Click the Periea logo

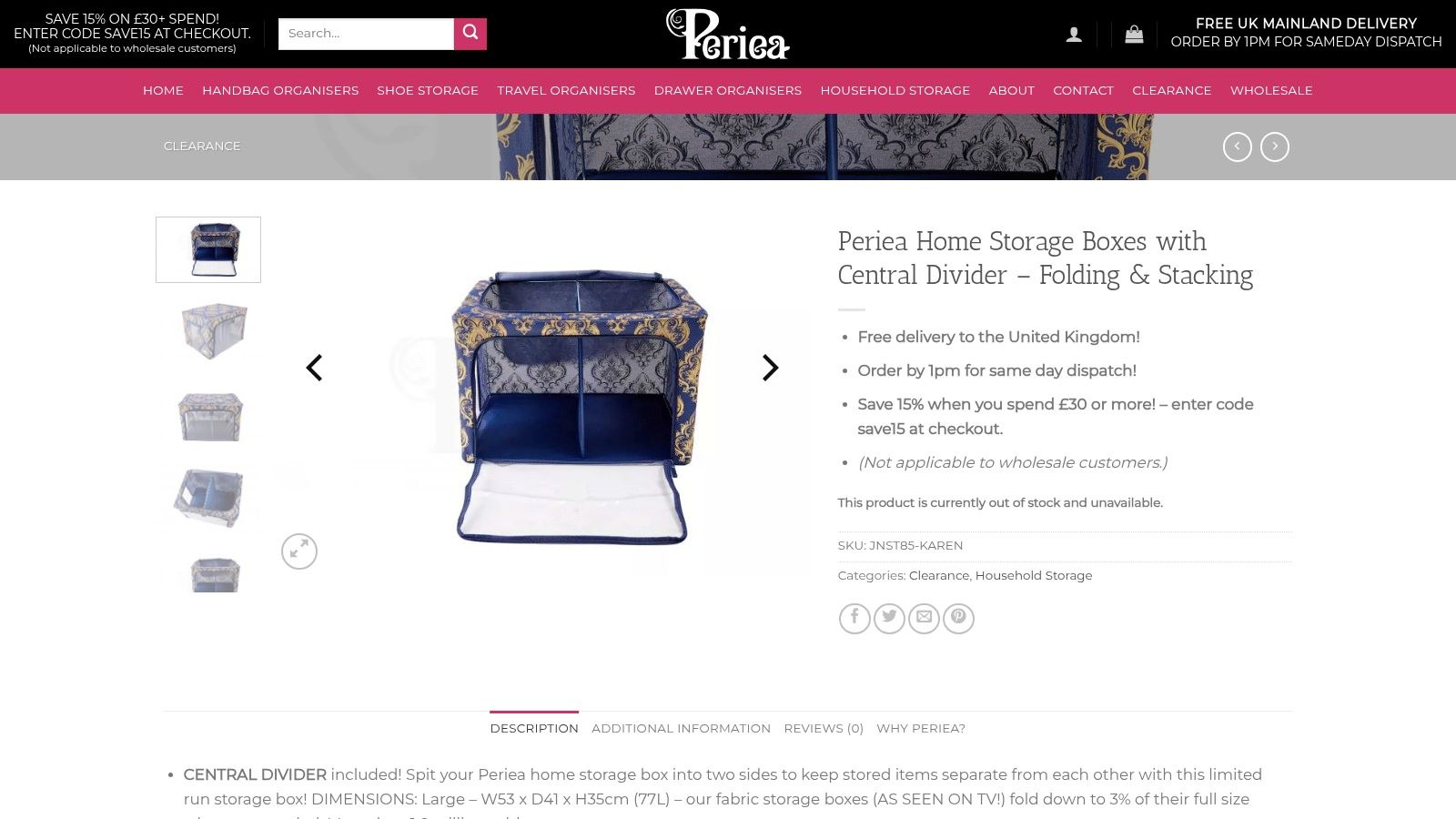[728, 34]
